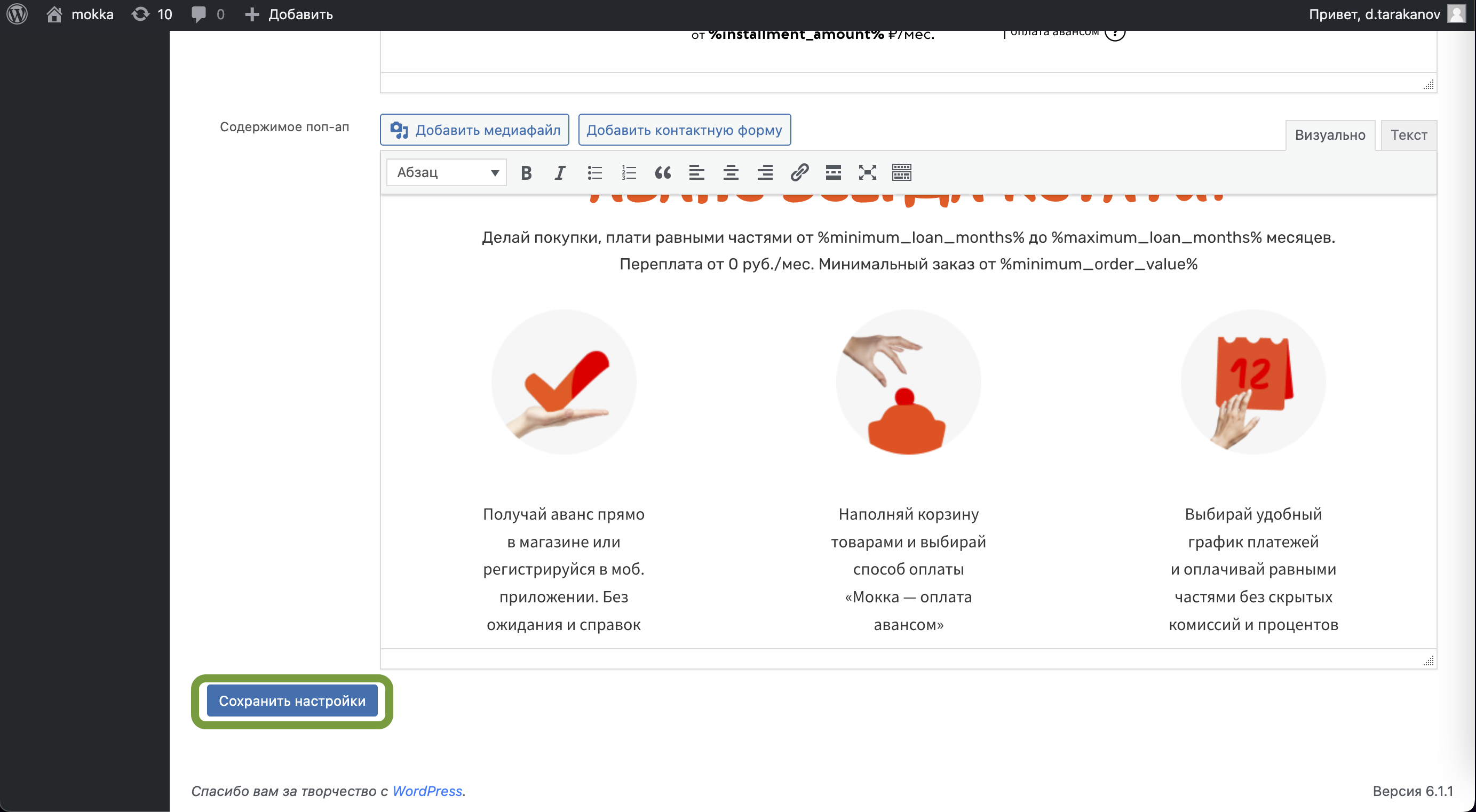Viewport: 1476px width, 812px height.
Task: Toggle fullscreen distraction-free mode
Action: click(868, 172)
